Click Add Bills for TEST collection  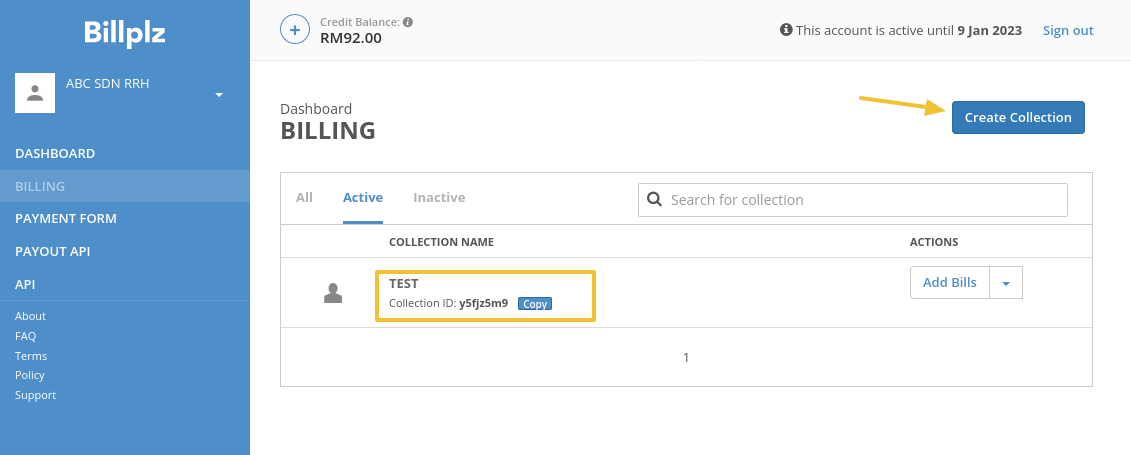(x=949, y=283)
